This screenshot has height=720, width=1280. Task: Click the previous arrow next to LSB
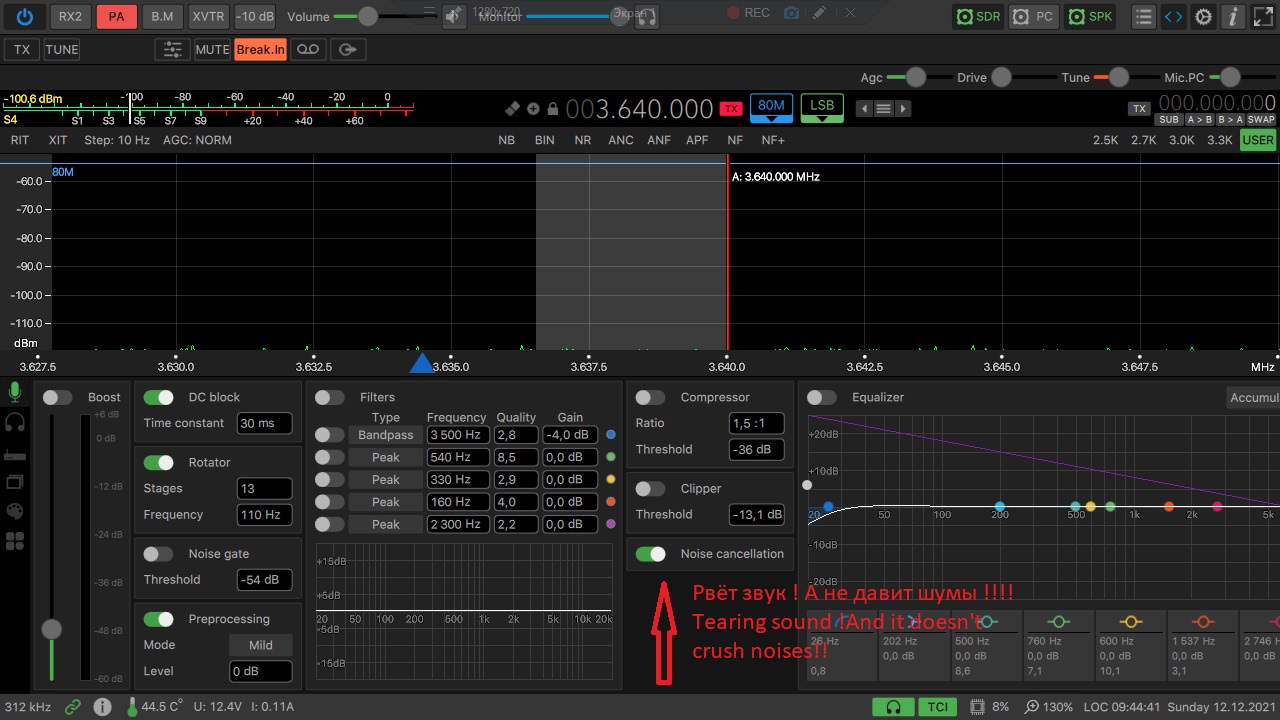point(864,109)
